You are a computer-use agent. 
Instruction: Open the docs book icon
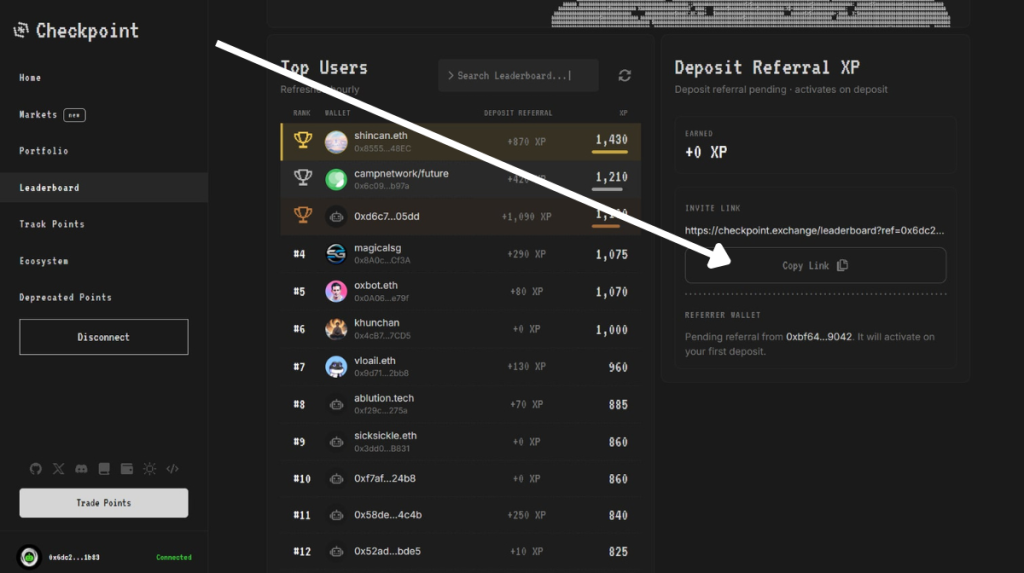coord(104,468)
